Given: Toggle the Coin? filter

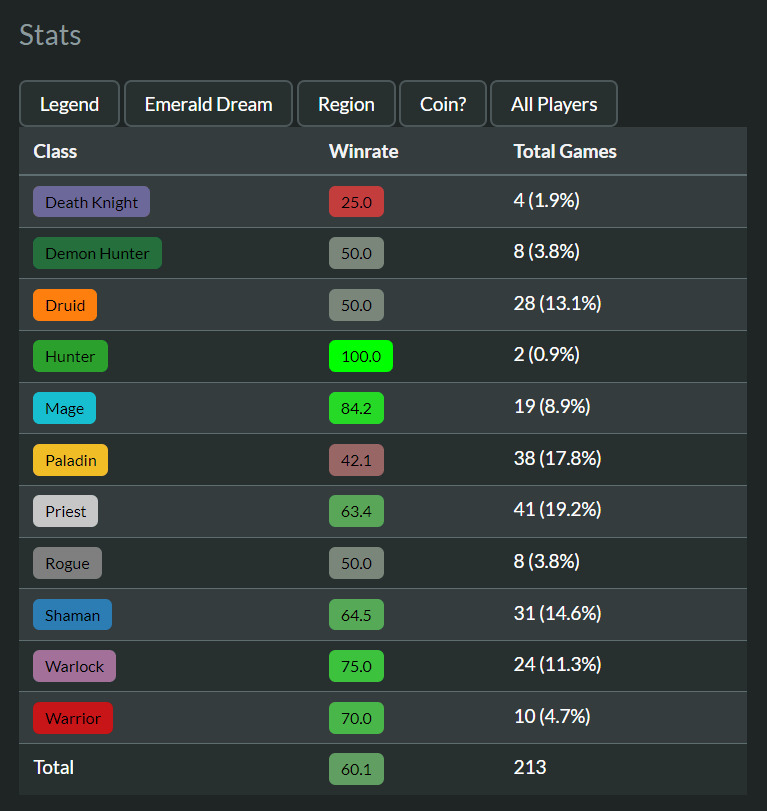Looking at the screenshot, I should 443,104.
